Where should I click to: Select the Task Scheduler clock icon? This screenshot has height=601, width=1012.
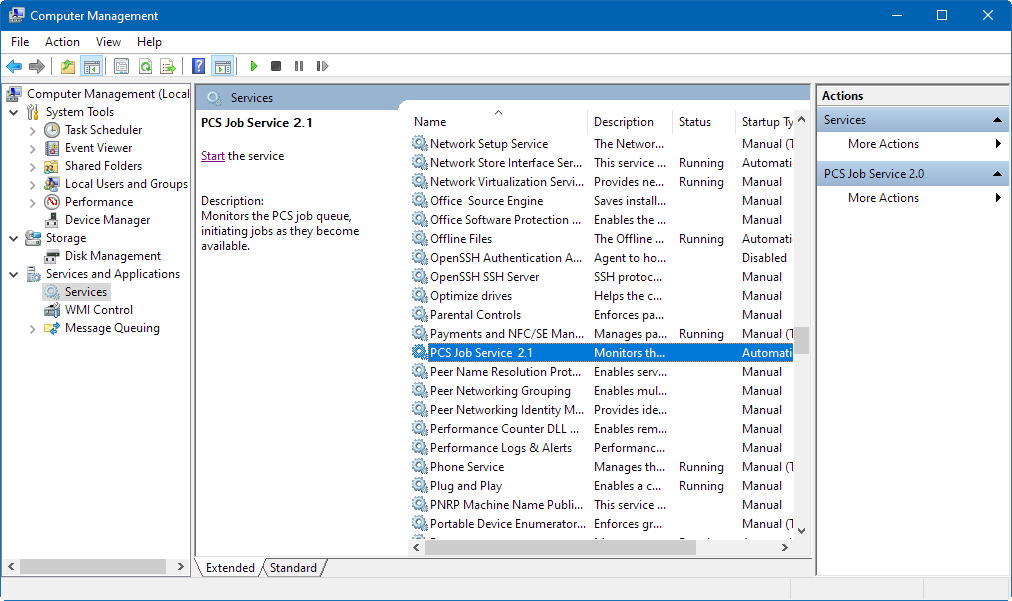click(x=52, y=130)
